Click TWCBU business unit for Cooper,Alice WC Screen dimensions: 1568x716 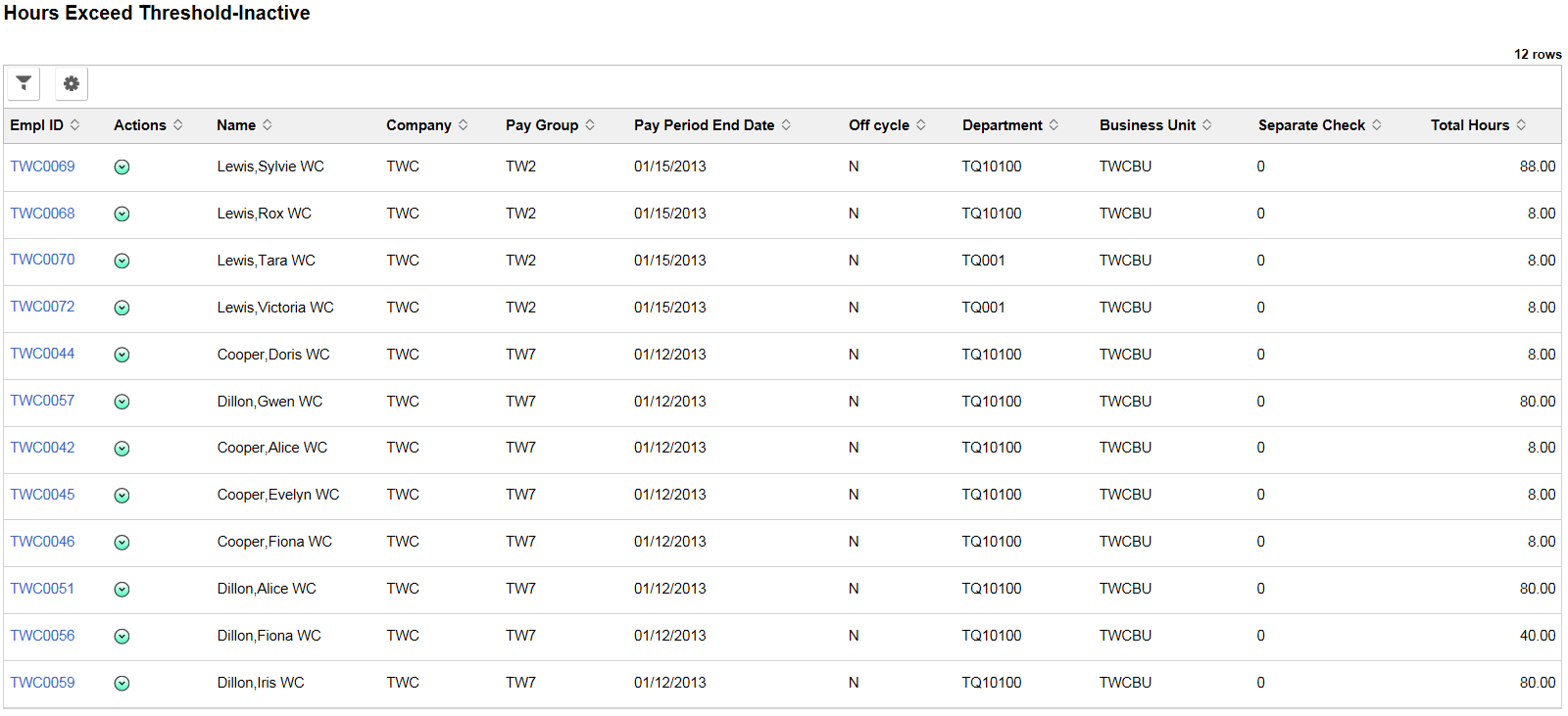tap(1125, 448)
